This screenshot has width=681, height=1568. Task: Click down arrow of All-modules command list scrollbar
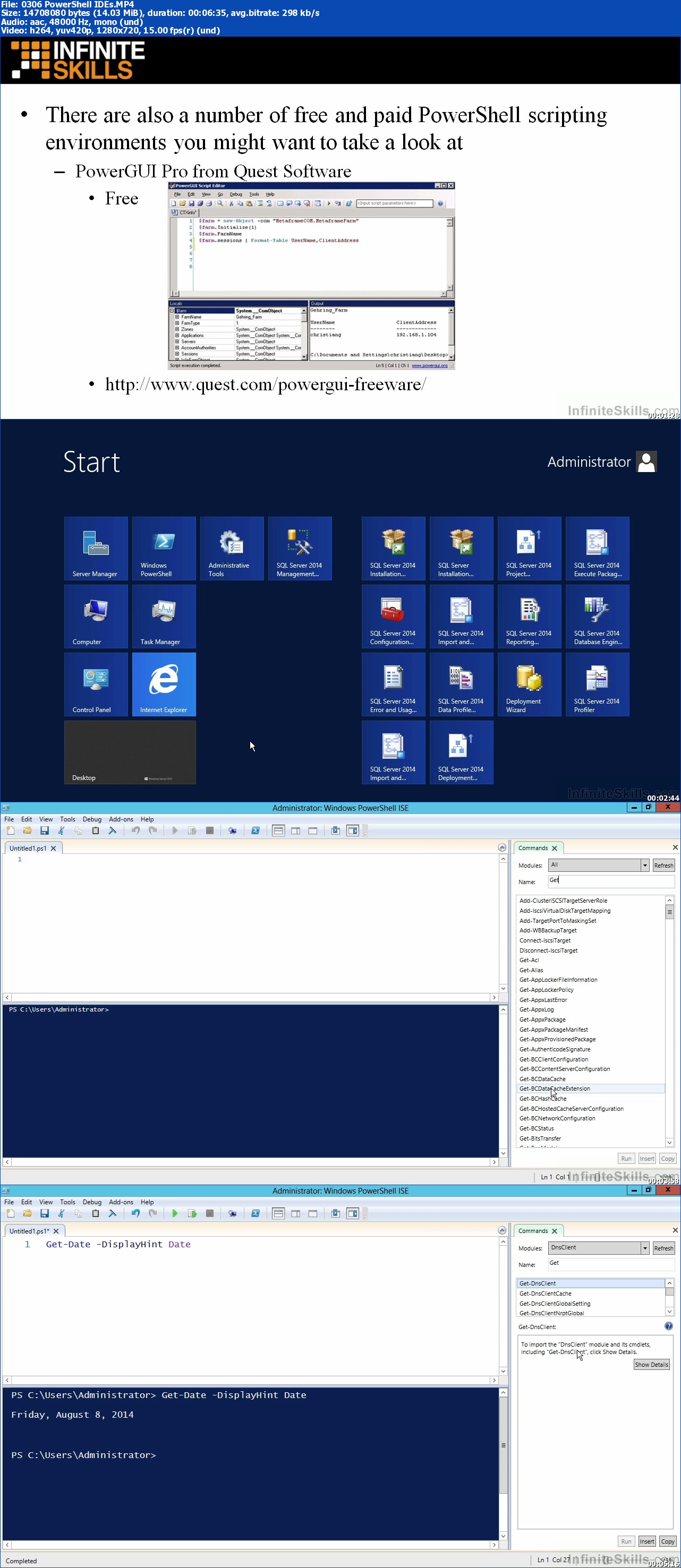(669, 1143)
